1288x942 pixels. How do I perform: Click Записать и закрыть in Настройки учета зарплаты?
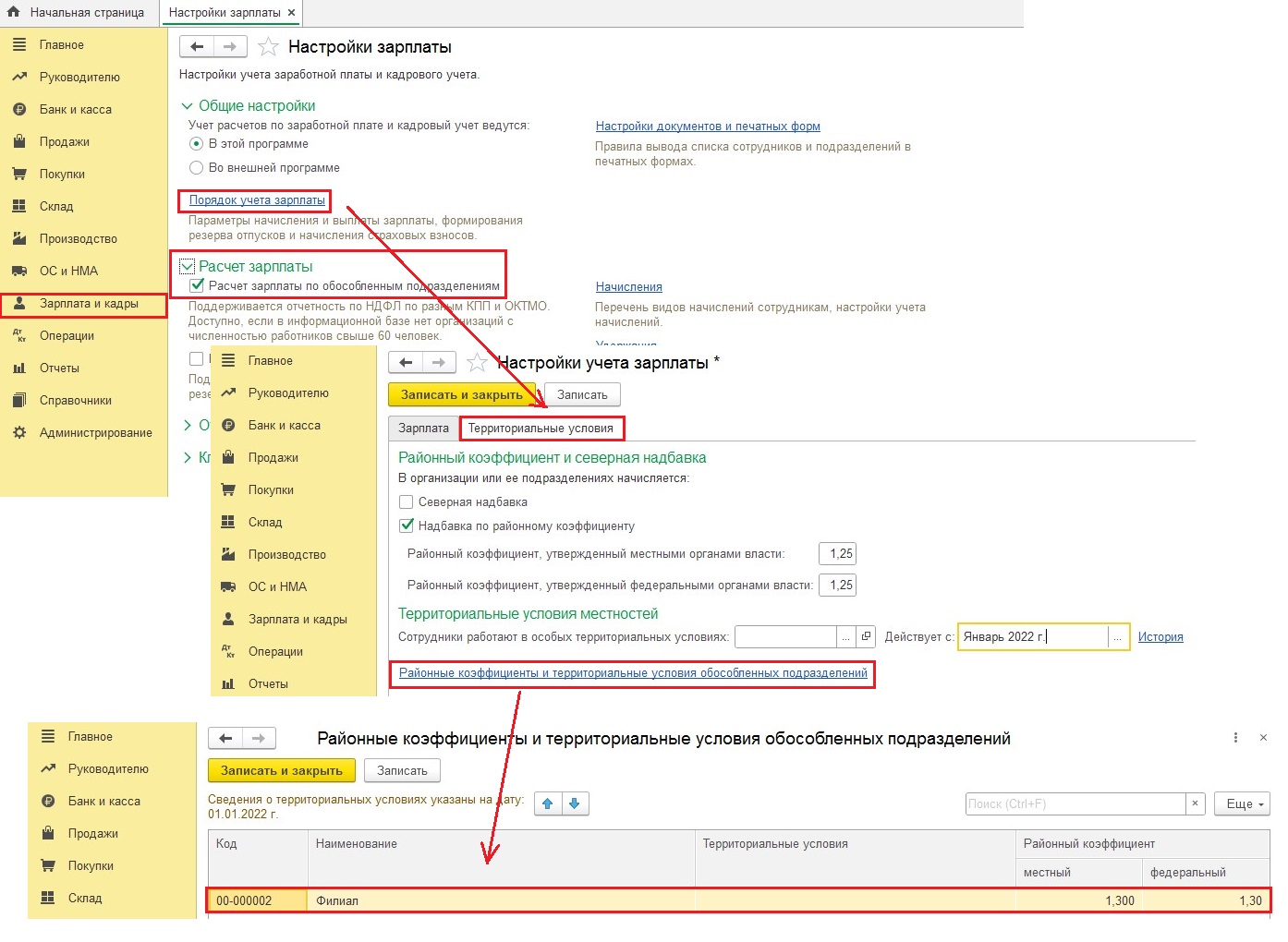[462, 394]
